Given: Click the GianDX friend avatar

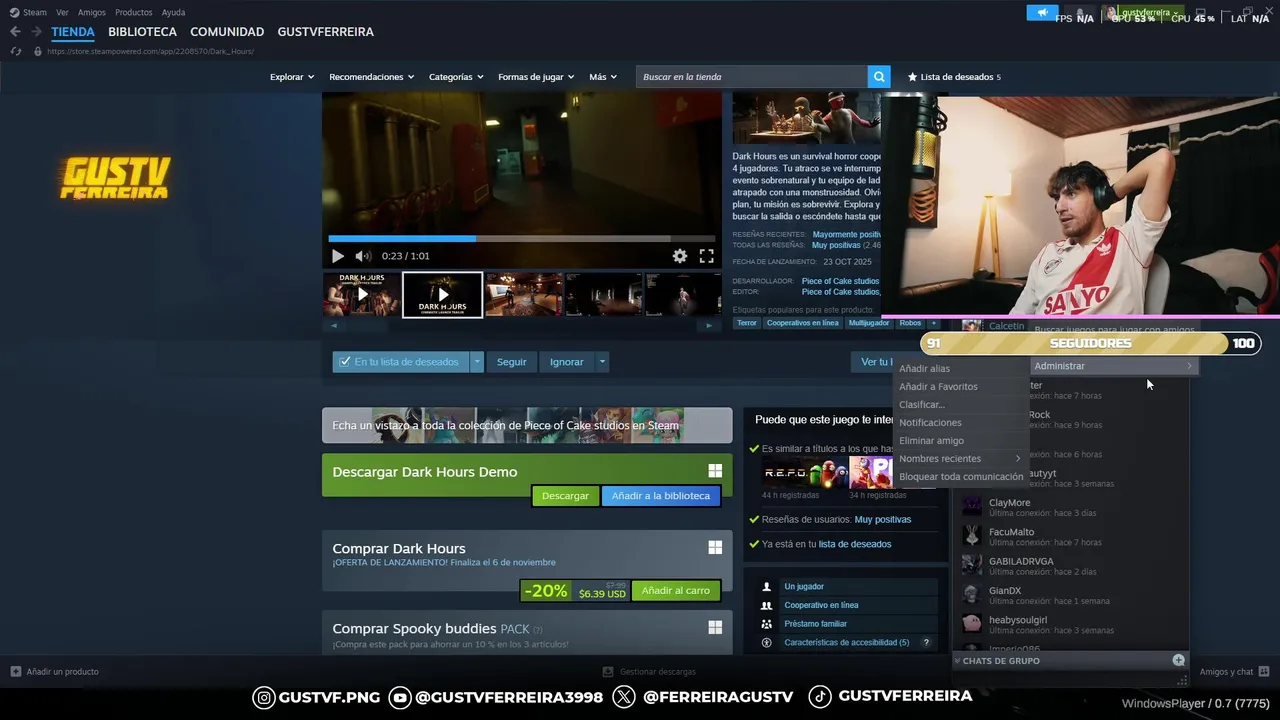Looking at the screenshot, I should coord(972,595).
